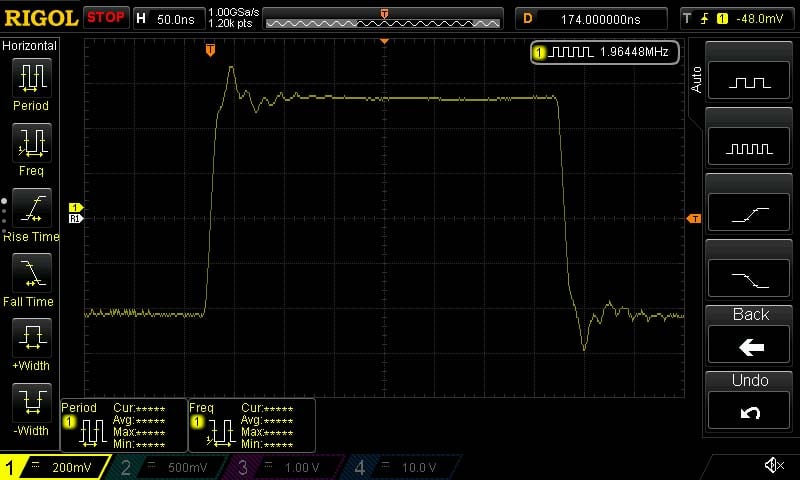Image resolution: width=800 pixels, height=480 pixels.
Task: Click the Back arrow button
Action: coord(748,345)
